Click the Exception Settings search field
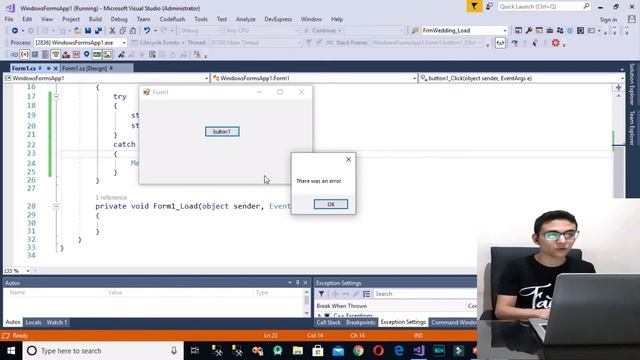640x360 pixels. click(x=424, y=294)
